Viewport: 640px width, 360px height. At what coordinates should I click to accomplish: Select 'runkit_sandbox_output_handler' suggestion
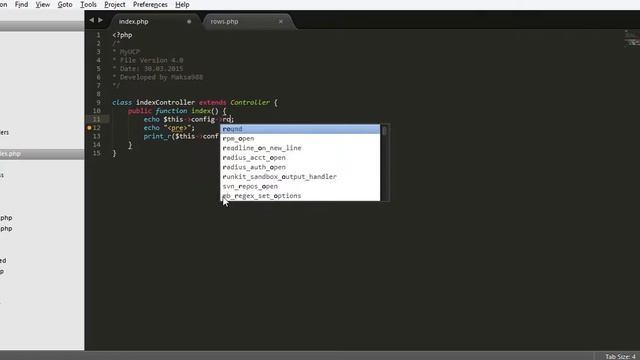coord(300,177)
